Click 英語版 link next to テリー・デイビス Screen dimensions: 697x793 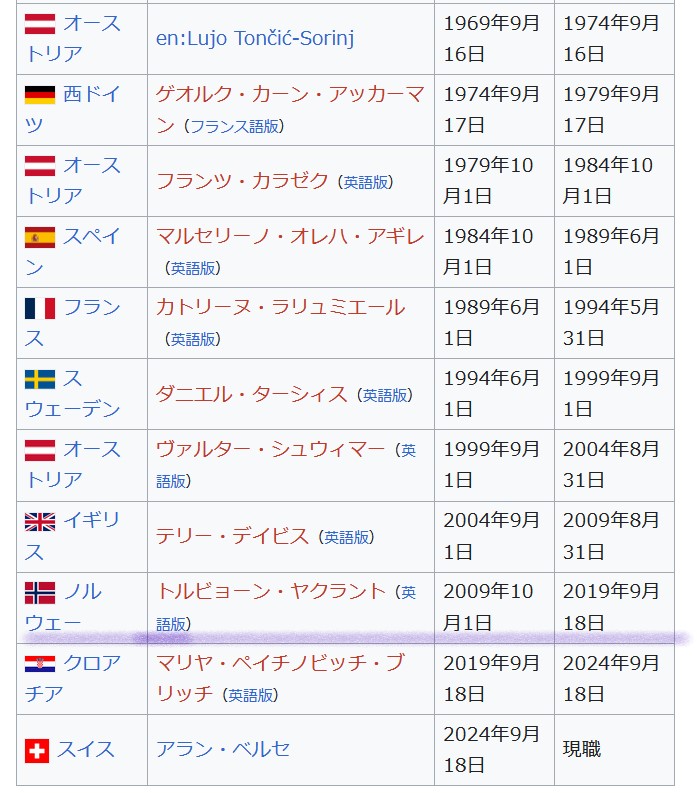point(346,538)
